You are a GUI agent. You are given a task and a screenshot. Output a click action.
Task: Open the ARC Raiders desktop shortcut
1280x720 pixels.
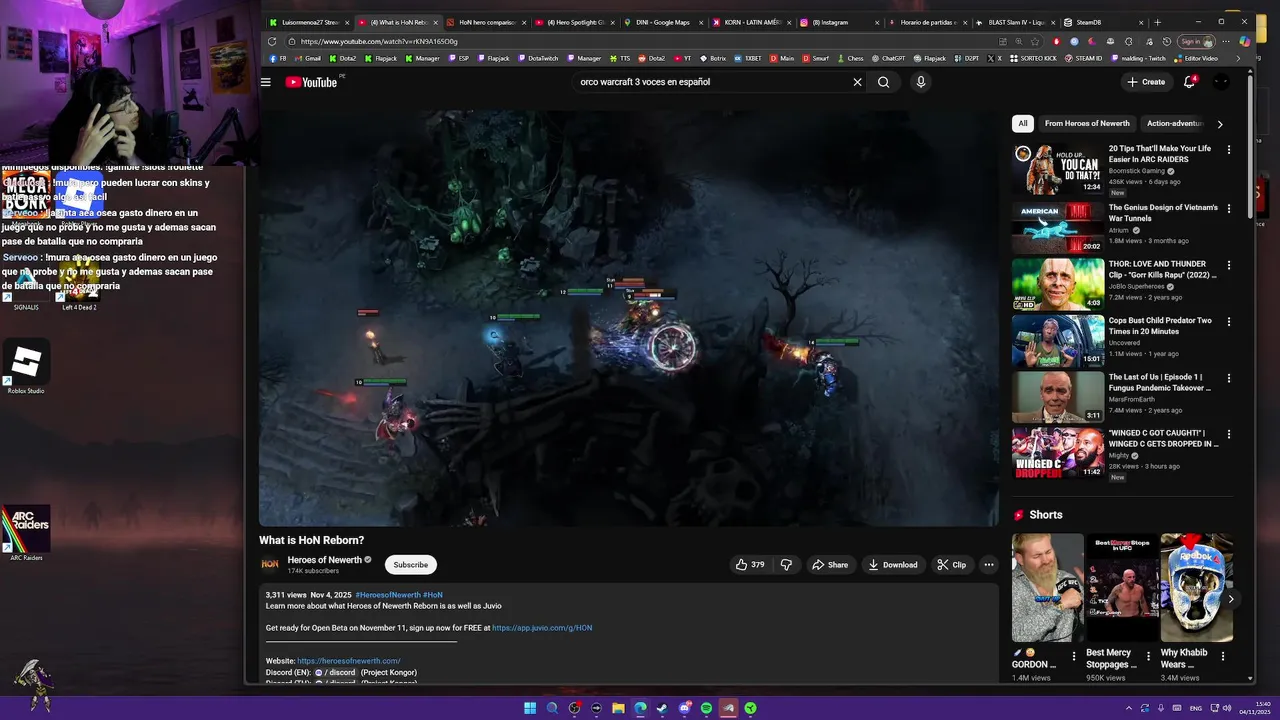click(26, 533)
